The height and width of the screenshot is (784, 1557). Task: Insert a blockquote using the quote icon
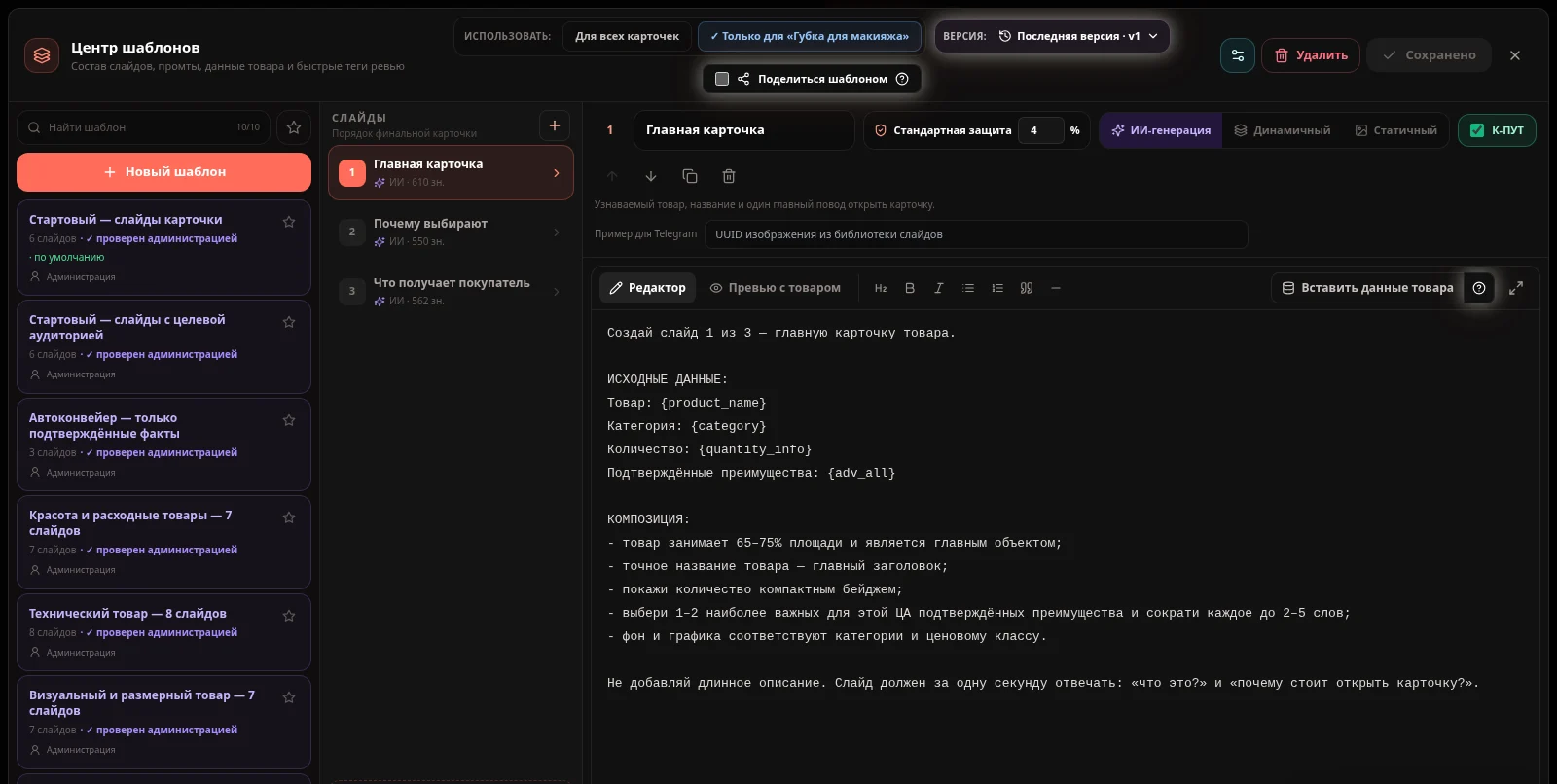click(x=1027, y=288)
